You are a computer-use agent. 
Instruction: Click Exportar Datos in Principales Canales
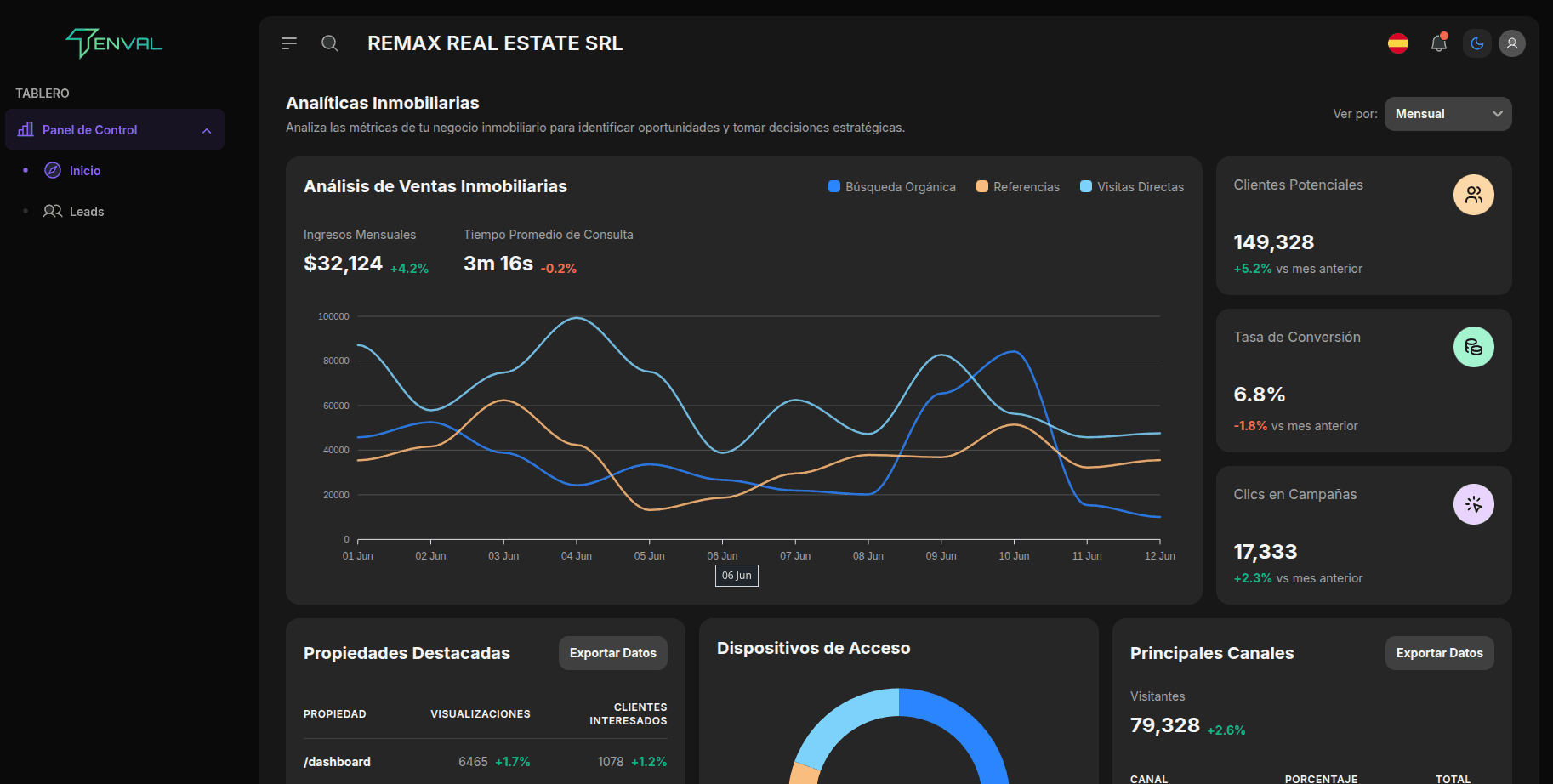pyautogui.click(x=1439, y=652)
